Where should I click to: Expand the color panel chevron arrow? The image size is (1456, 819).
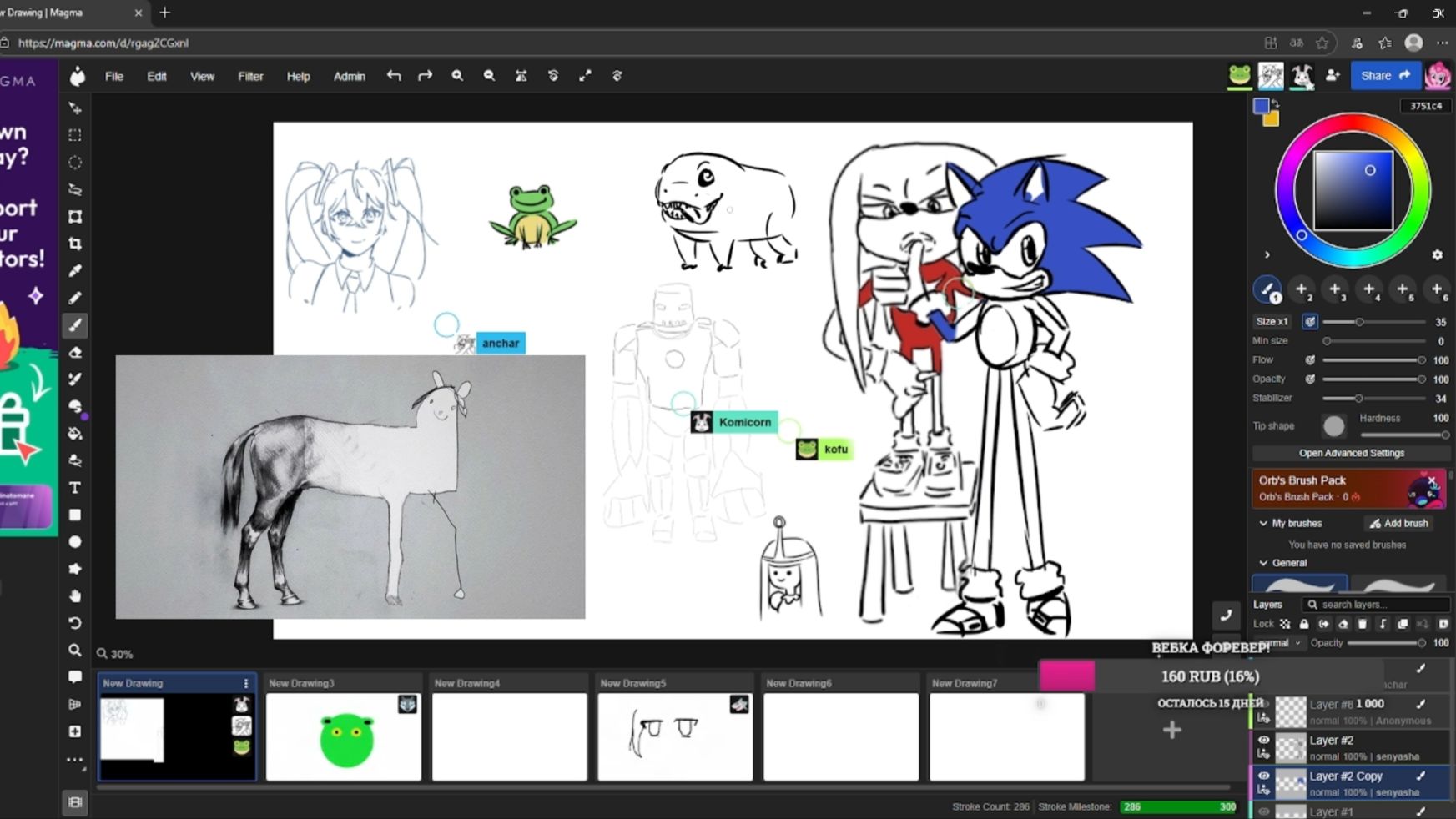1267,254
